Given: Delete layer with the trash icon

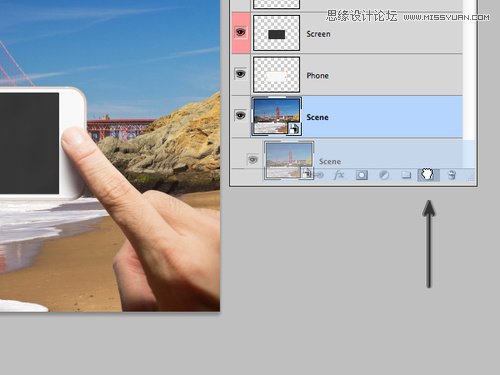Looking at the screenshot, I should coord(452,175).
